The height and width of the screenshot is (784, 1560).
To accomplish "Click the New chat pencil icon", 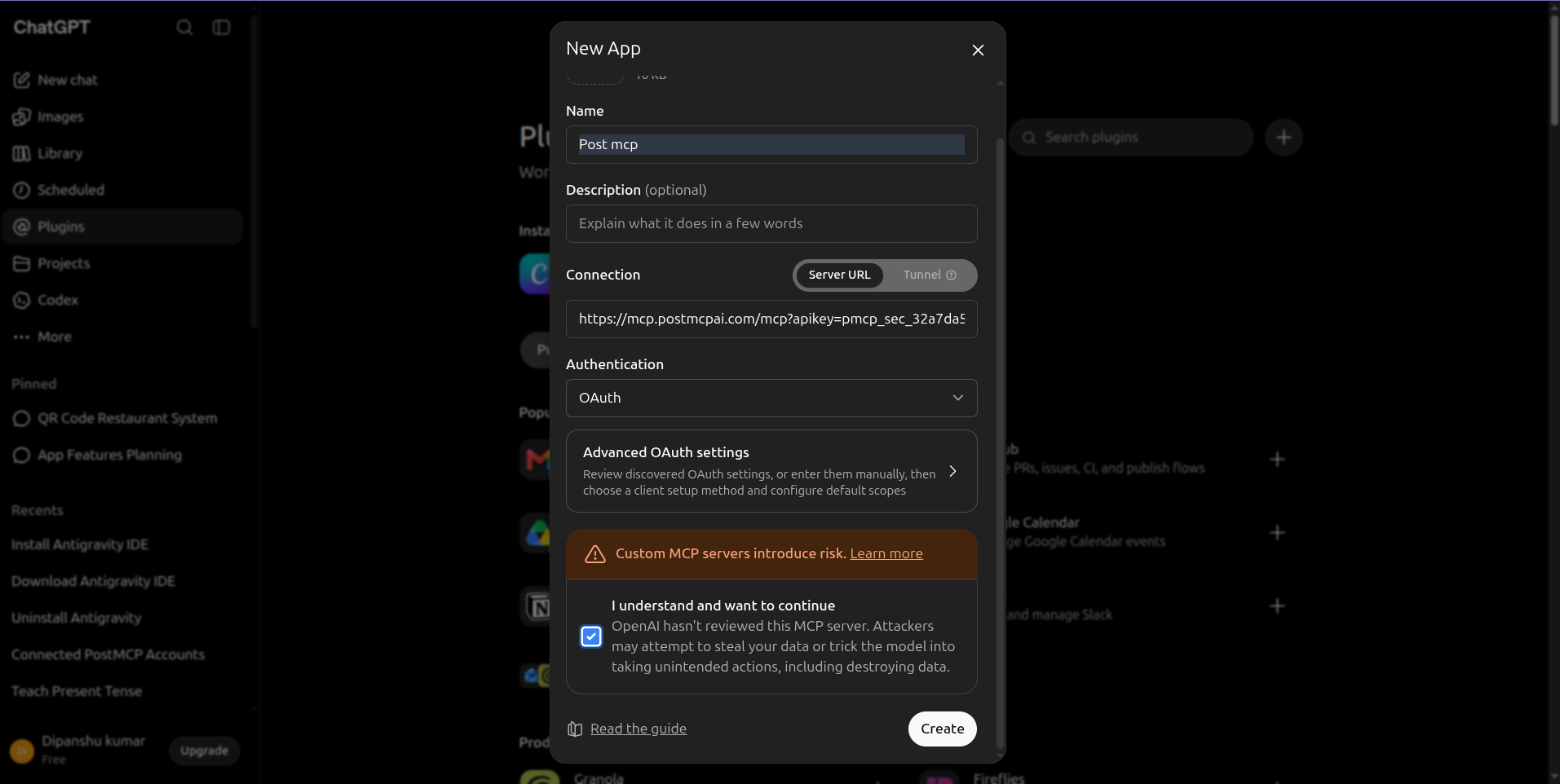I will pyautogui.click(x=22, y=80).
